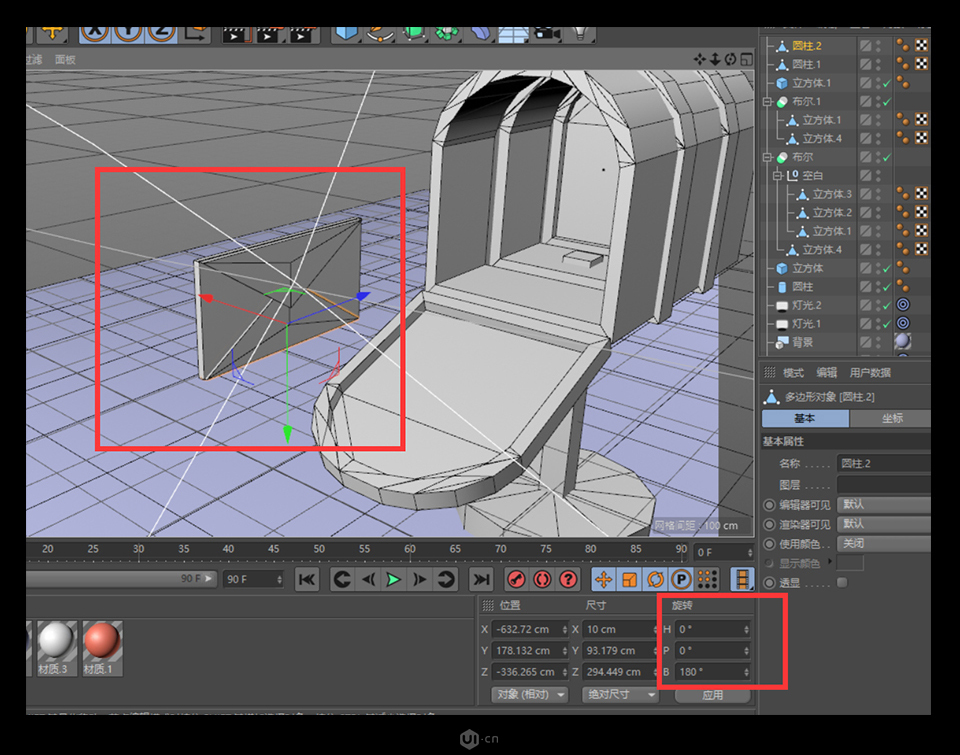Click the key record icon near the timeline
Image resolution: width=960 pixels, height=755 pixels.
515,580
